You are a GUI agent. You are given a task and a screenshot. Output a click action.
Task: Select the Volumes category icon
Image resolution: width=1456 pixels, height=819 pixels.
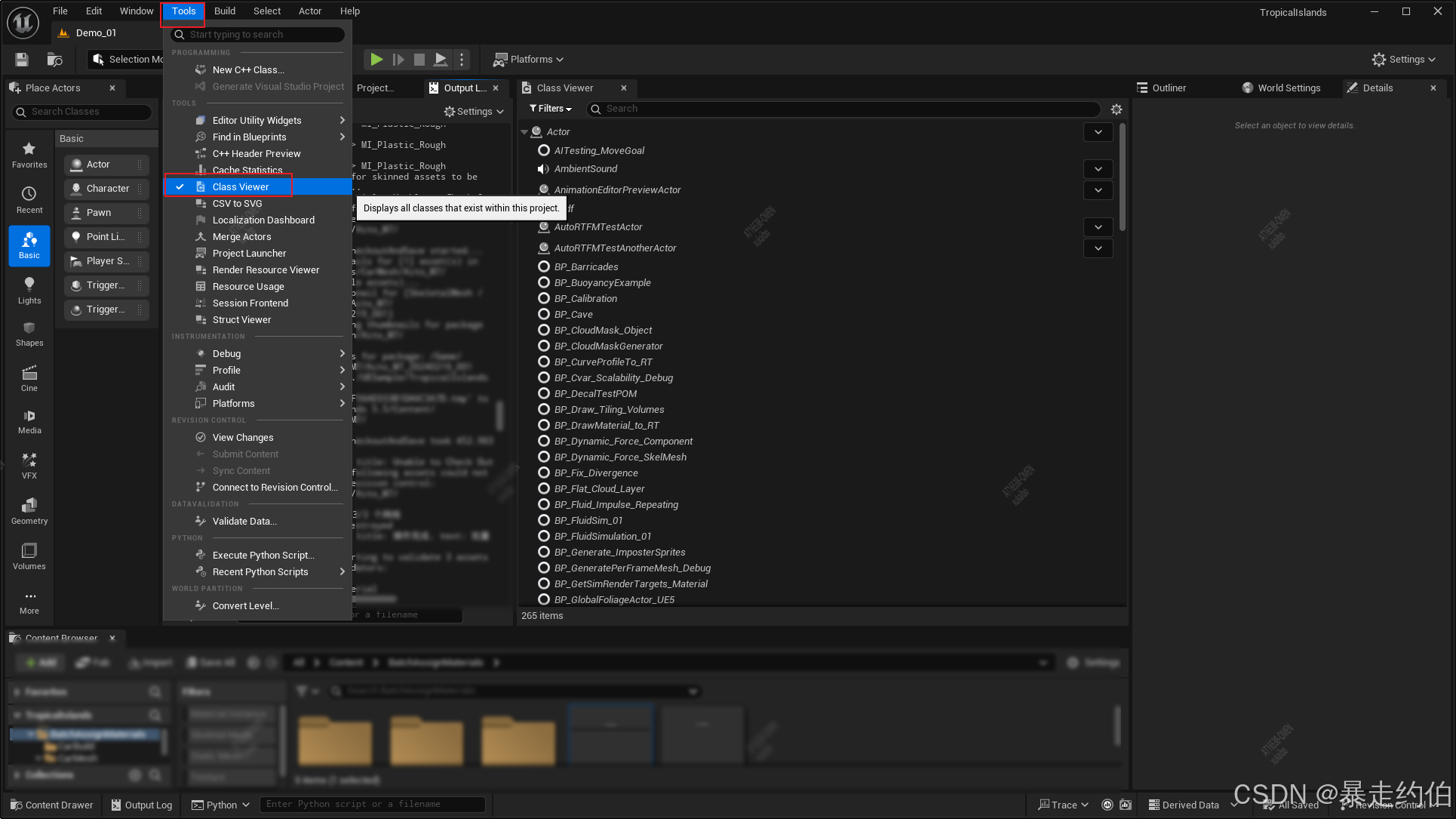pos(29,556)
